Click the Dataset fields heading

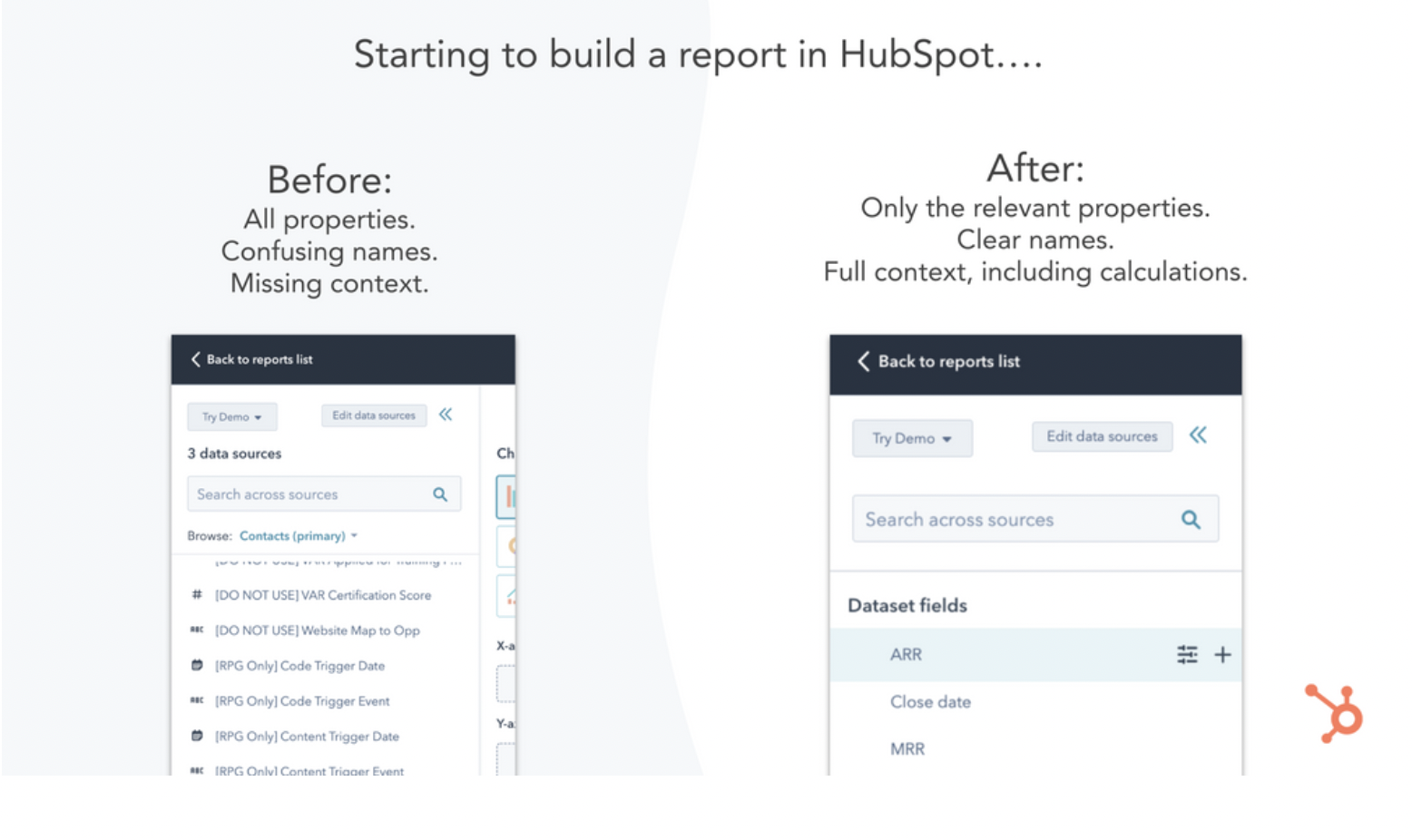907,606
